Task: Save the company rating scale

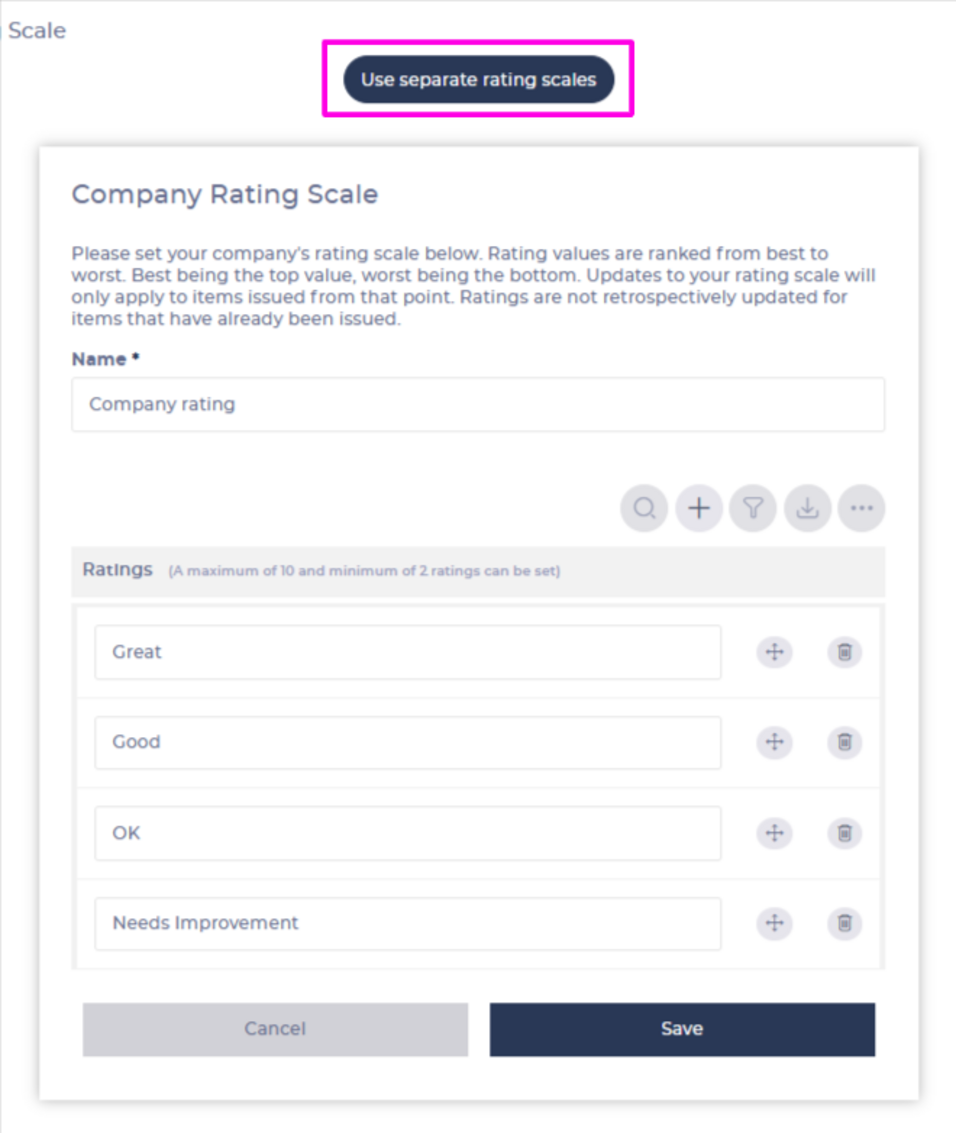Action: (x=682, y=1029)
